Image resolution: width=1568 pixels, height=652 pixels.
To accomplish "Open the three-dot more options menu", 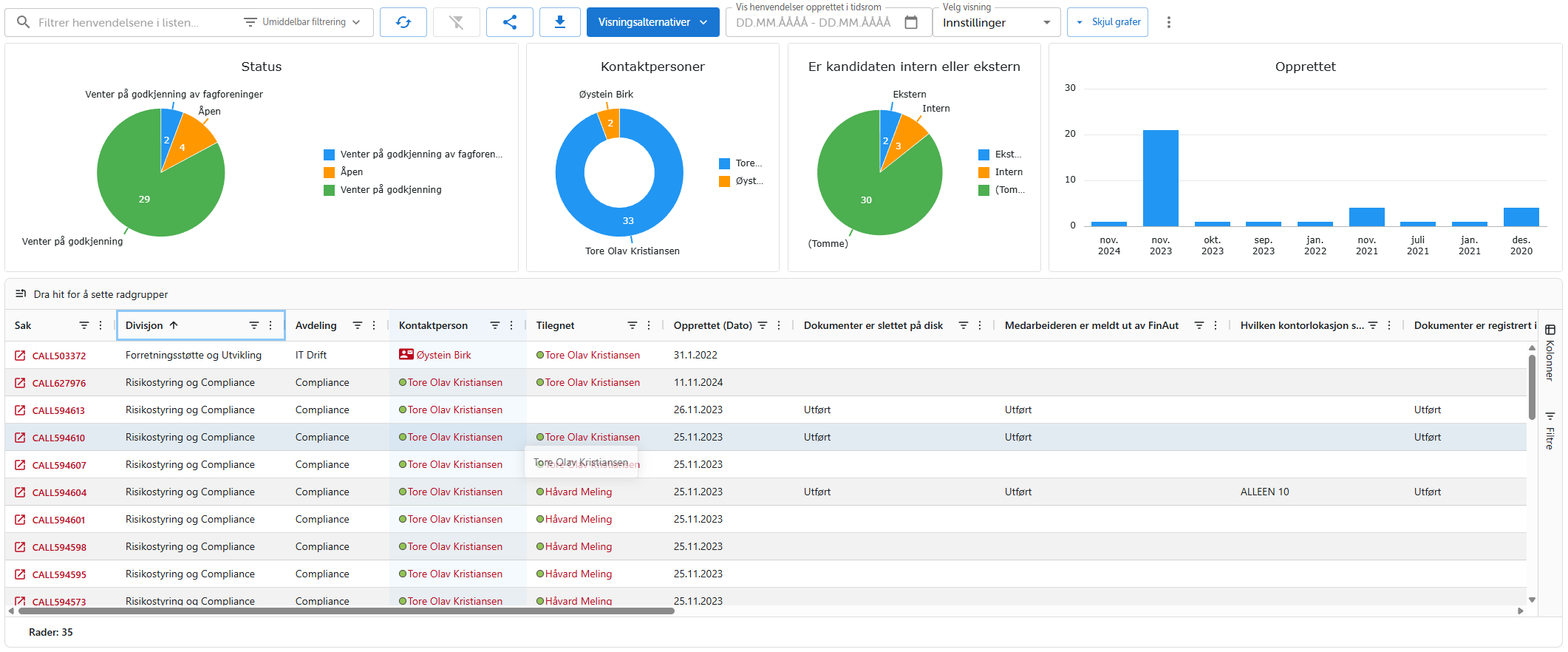I will coord(1168,22).
